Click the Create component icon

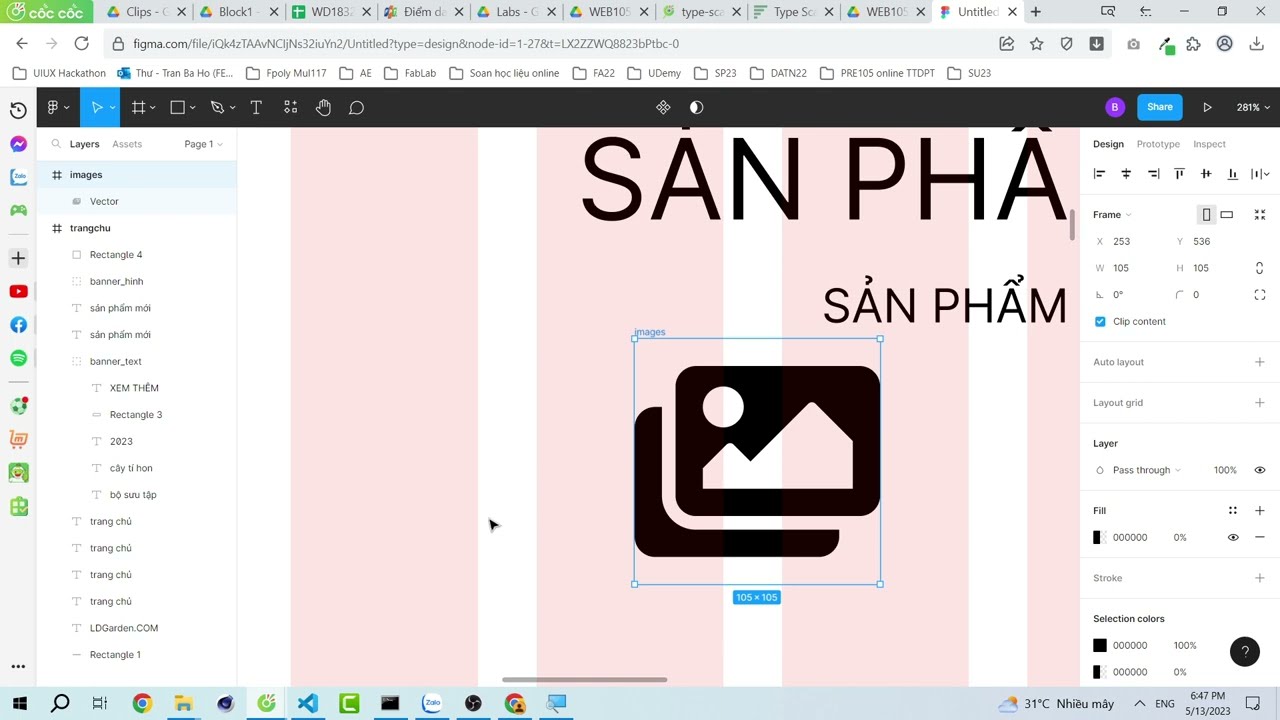pos(663,107)
